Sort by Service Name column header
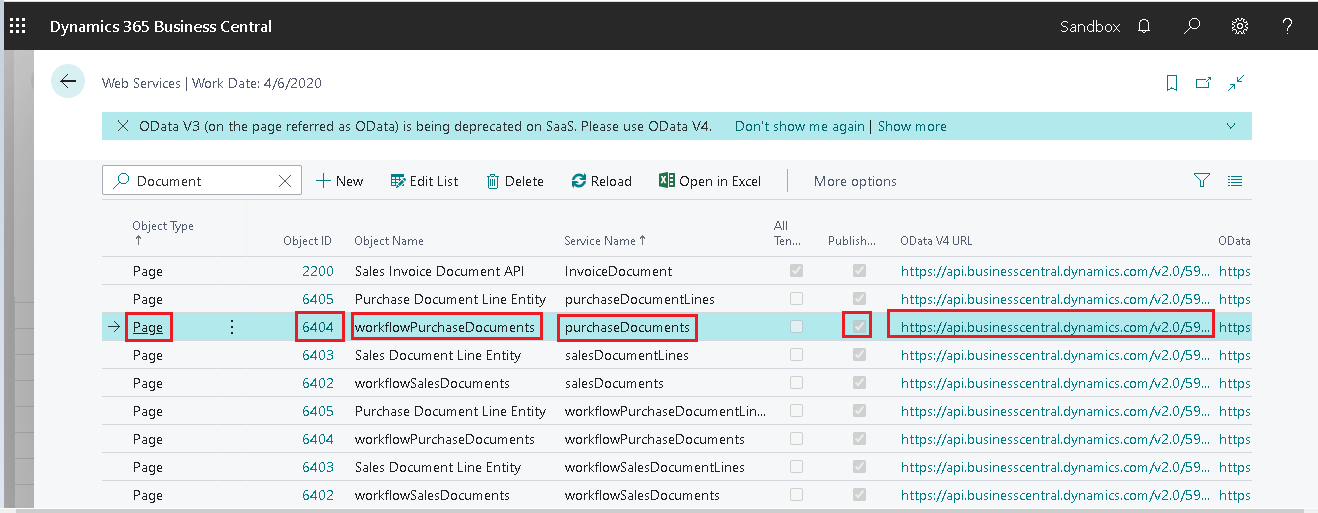Image resolution: width=1318 pixels, height=513 pixels. [x=605, y=241]
